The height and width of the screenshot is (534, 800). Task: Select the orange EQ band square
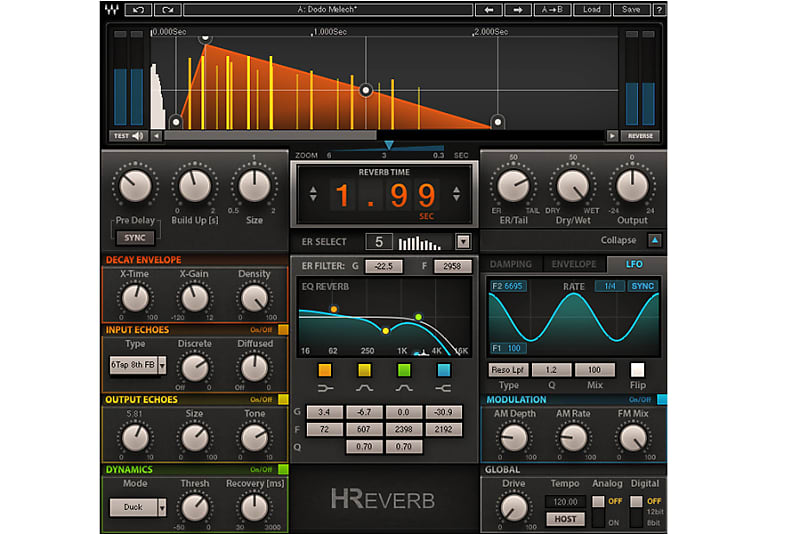(x=324, y=370)
